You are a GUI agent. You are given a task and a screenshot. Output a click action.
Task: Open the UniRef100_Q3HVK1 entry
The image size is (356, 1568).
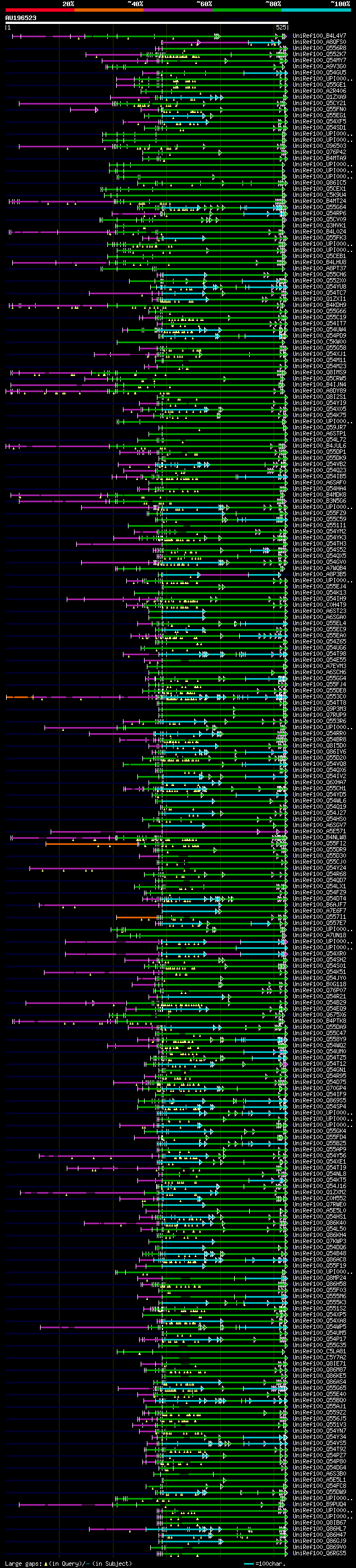tap(319, 225)
